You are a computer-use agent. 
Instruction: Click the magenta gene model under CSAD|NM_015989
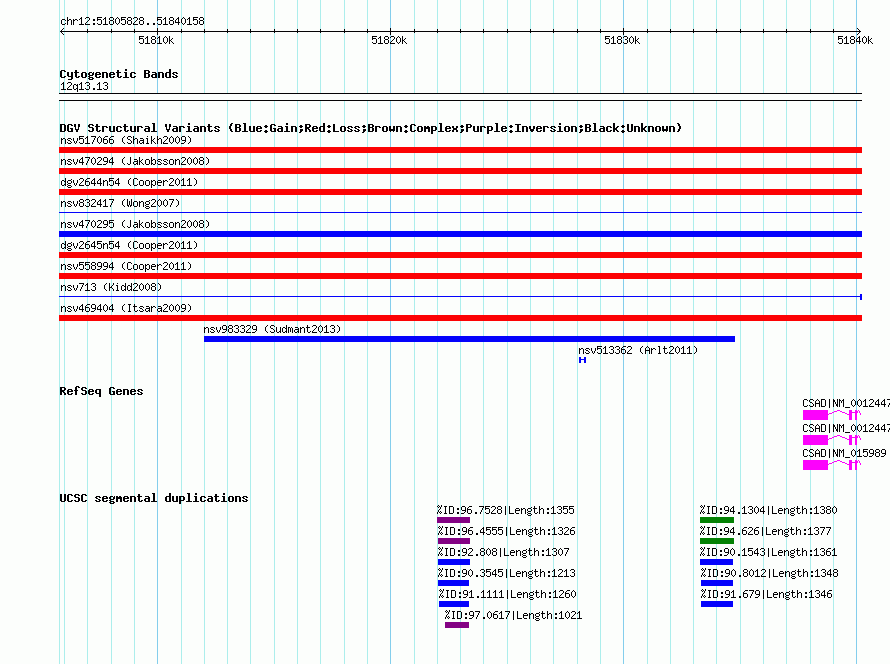click(x=832, y=465)
